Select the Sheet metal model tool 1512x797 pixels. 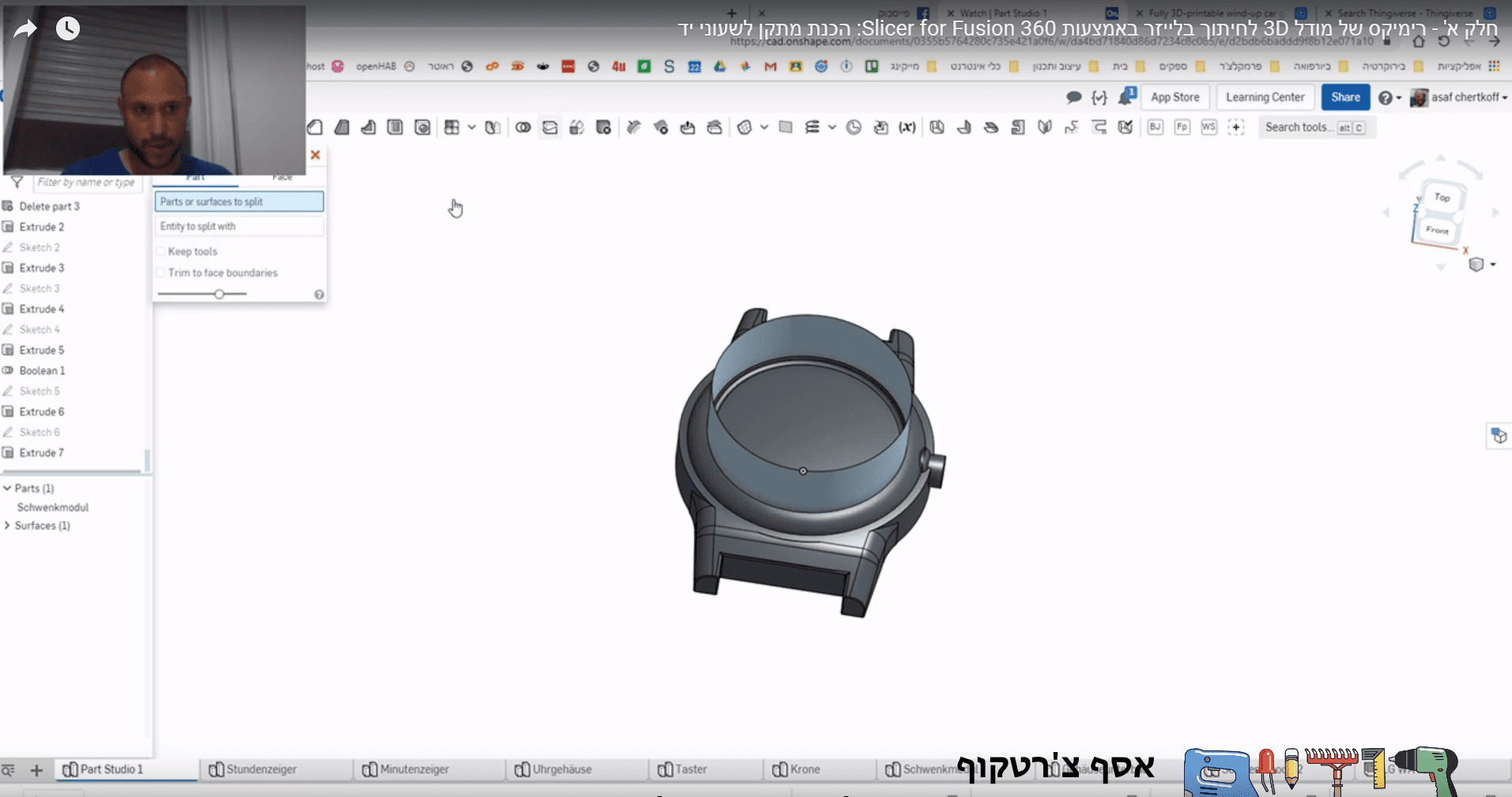(x=937, y=127)
